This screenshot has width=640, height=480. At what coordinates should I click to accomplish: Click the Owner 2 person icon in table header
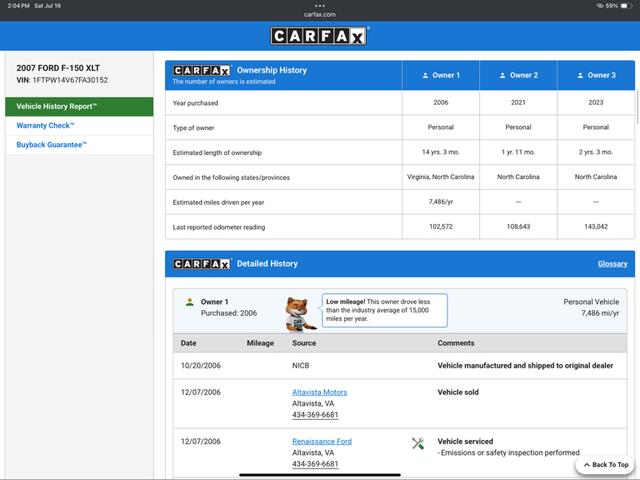(x=502, y=76)
